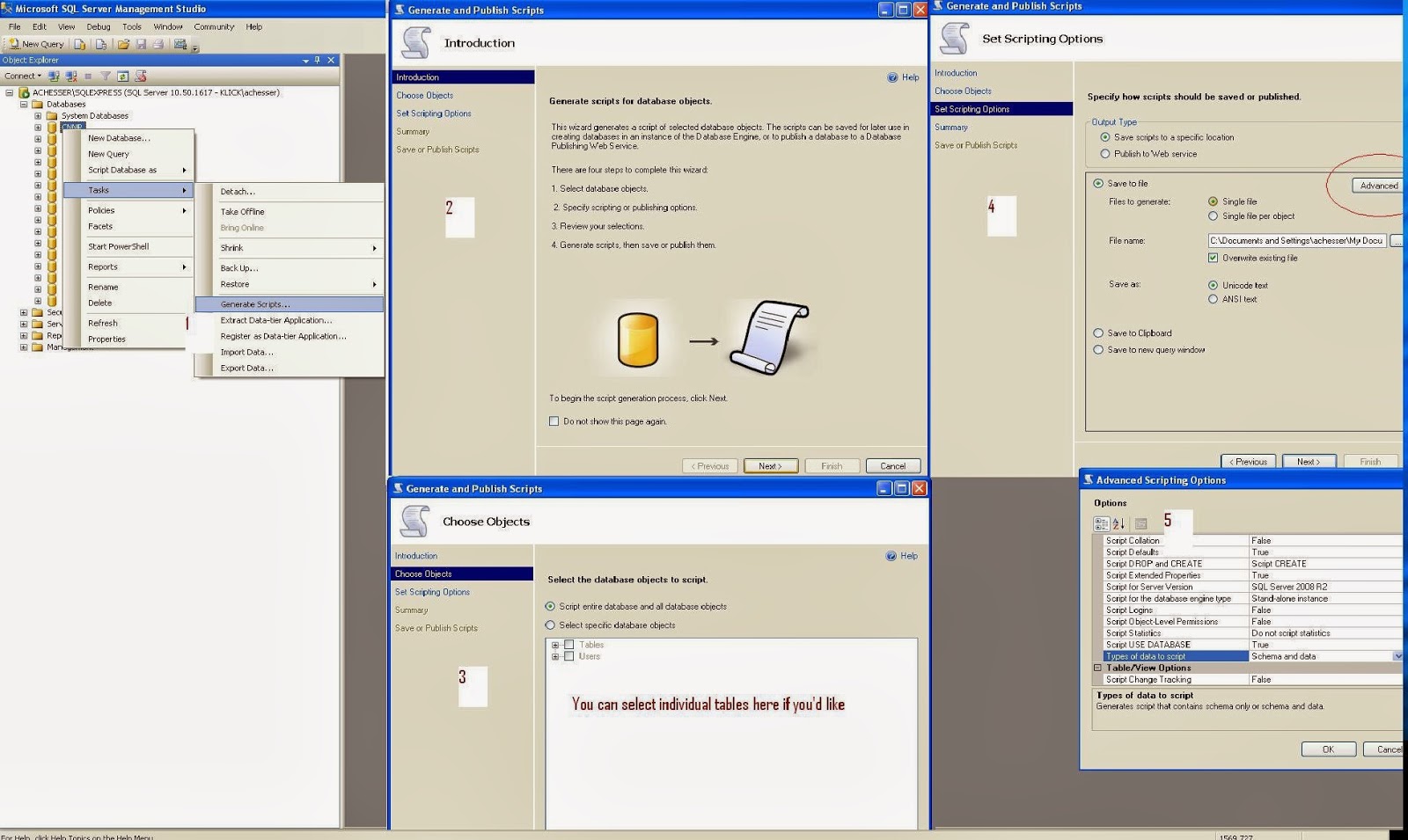This screenshot has width=1408, height=840.
Task: Click the System Databases folder icon
Action: 52,115
